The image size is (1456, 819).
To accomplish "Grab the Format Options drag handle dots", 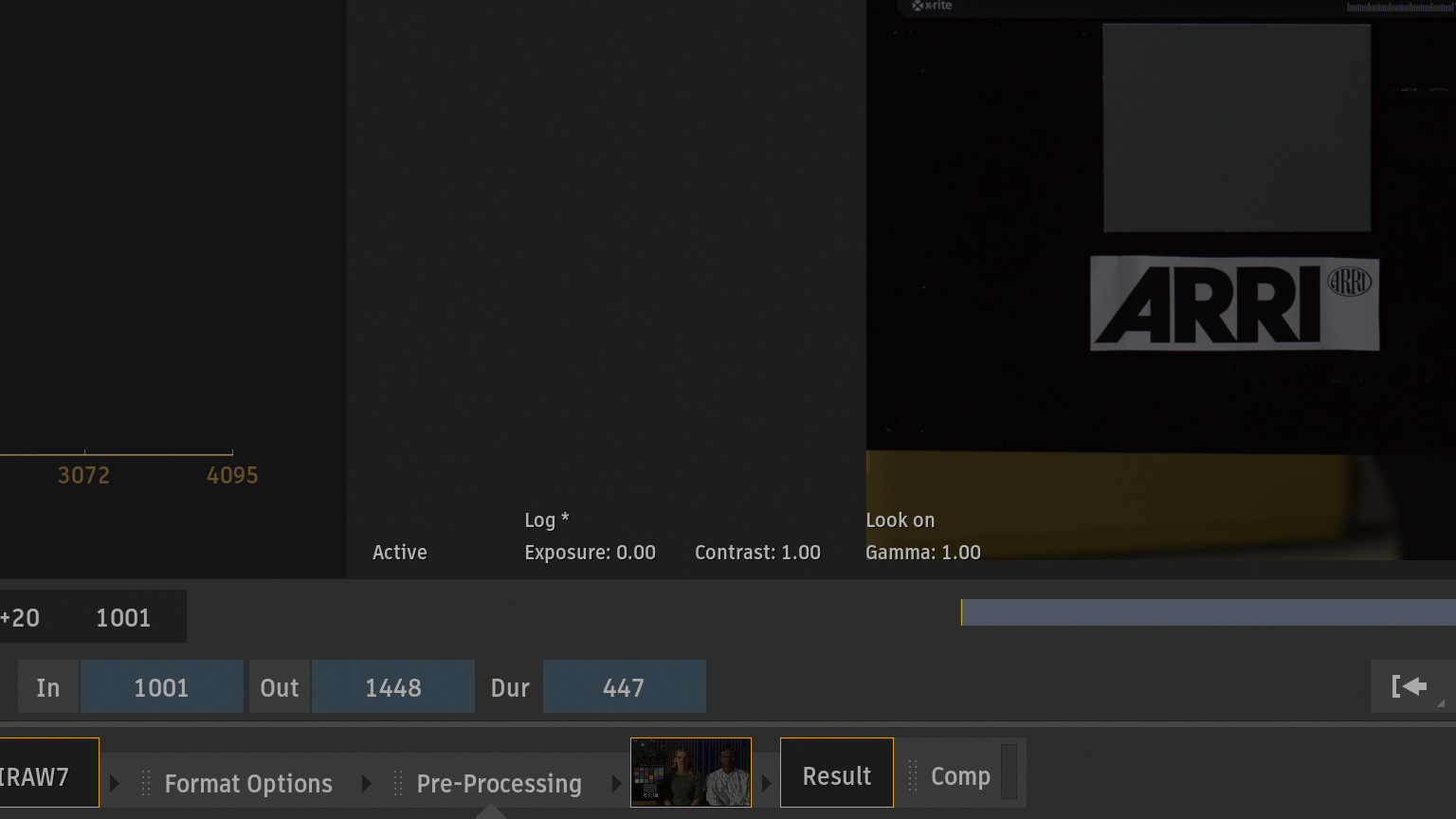I will click(146, 783).
